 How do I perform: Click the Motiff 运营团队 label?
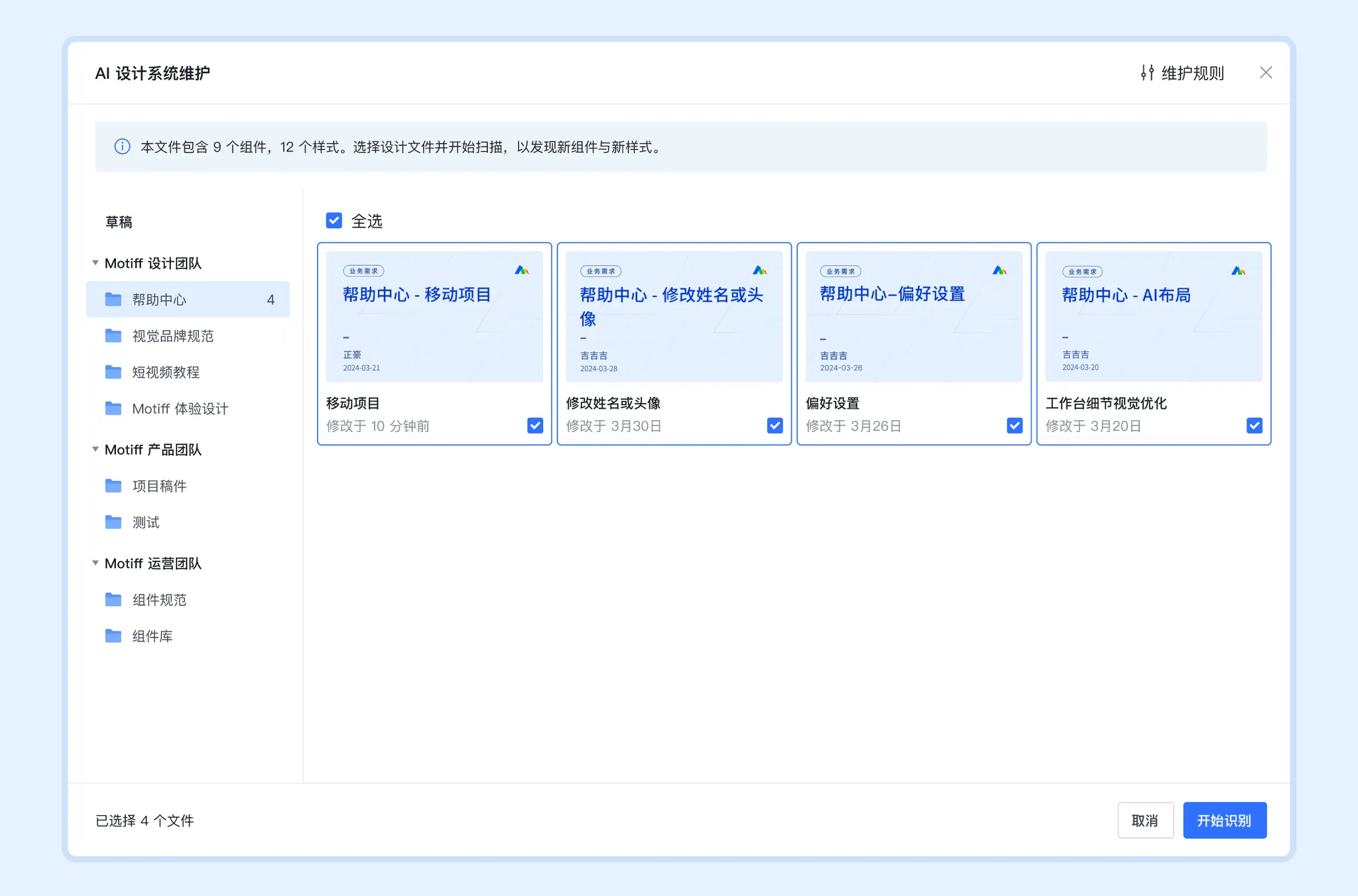153,563
